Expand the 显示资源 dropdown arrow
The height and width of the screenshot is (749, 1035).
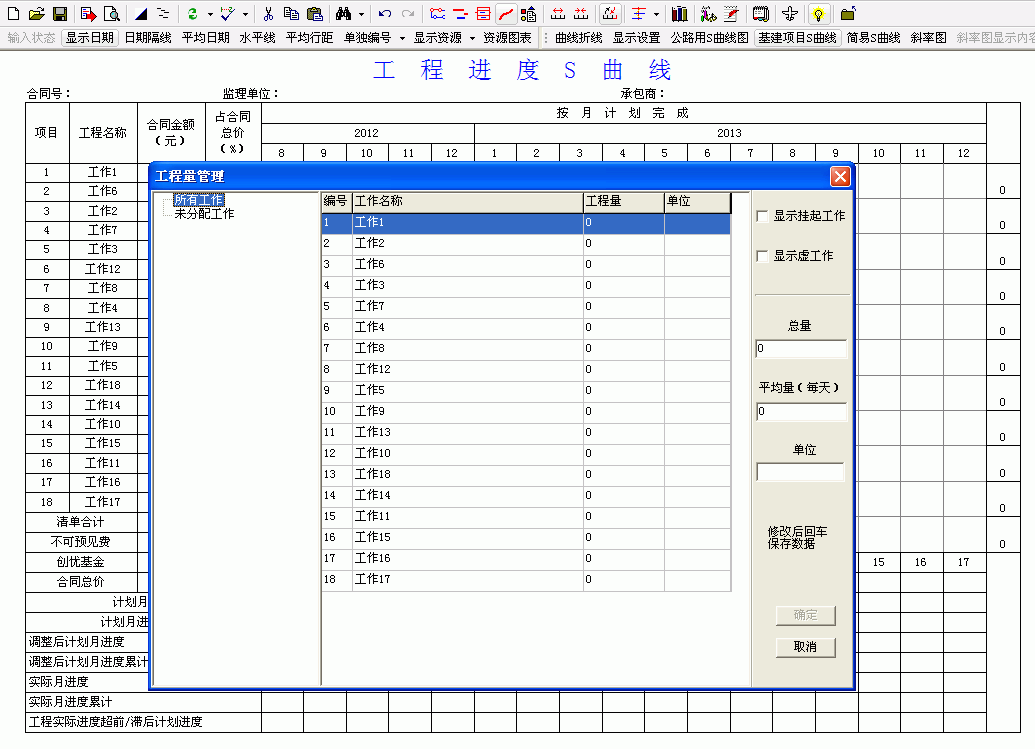(x=472, y=38)
